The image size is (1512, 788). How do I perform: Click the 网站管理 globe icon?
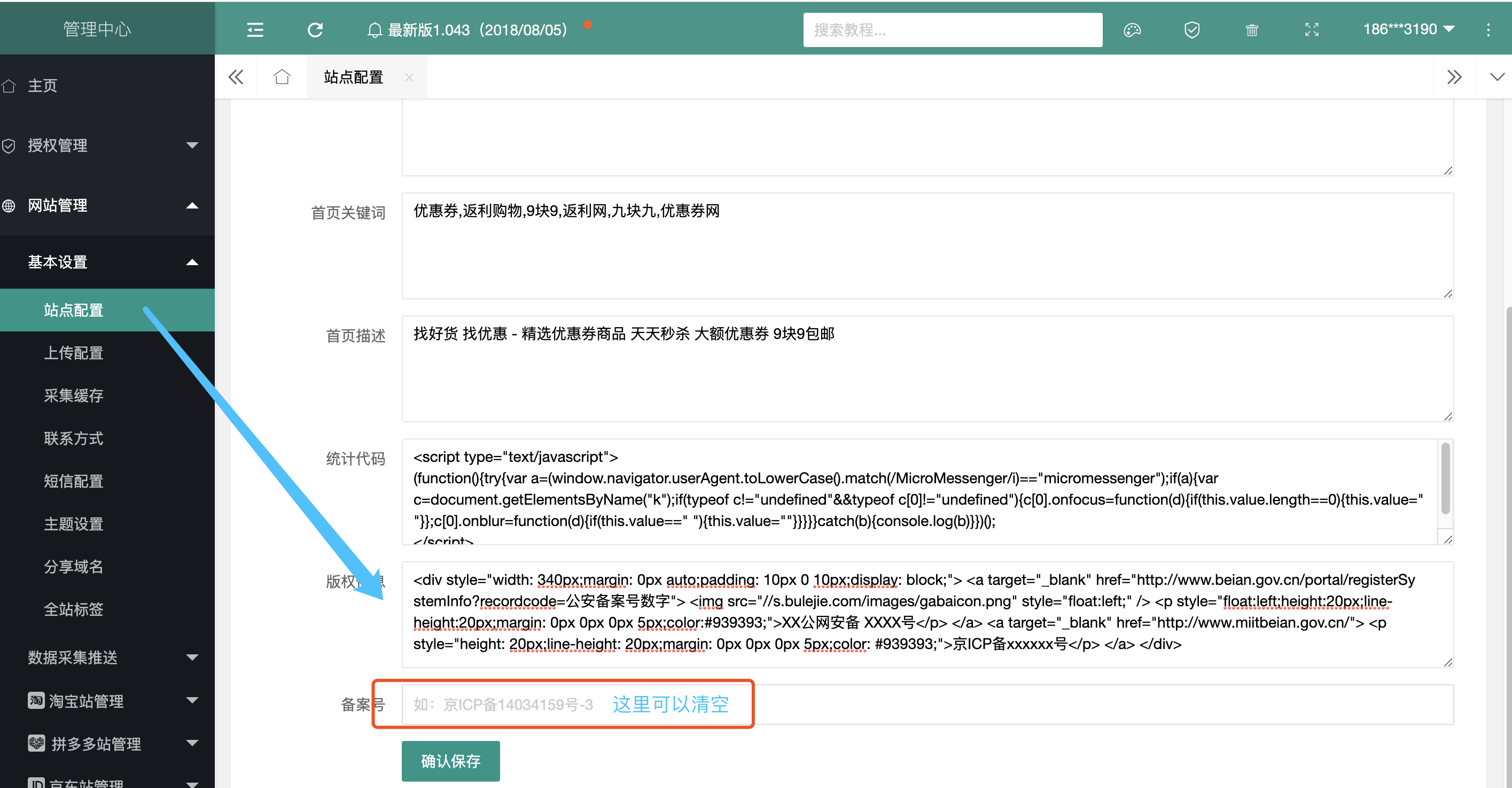tap(9, 205)
